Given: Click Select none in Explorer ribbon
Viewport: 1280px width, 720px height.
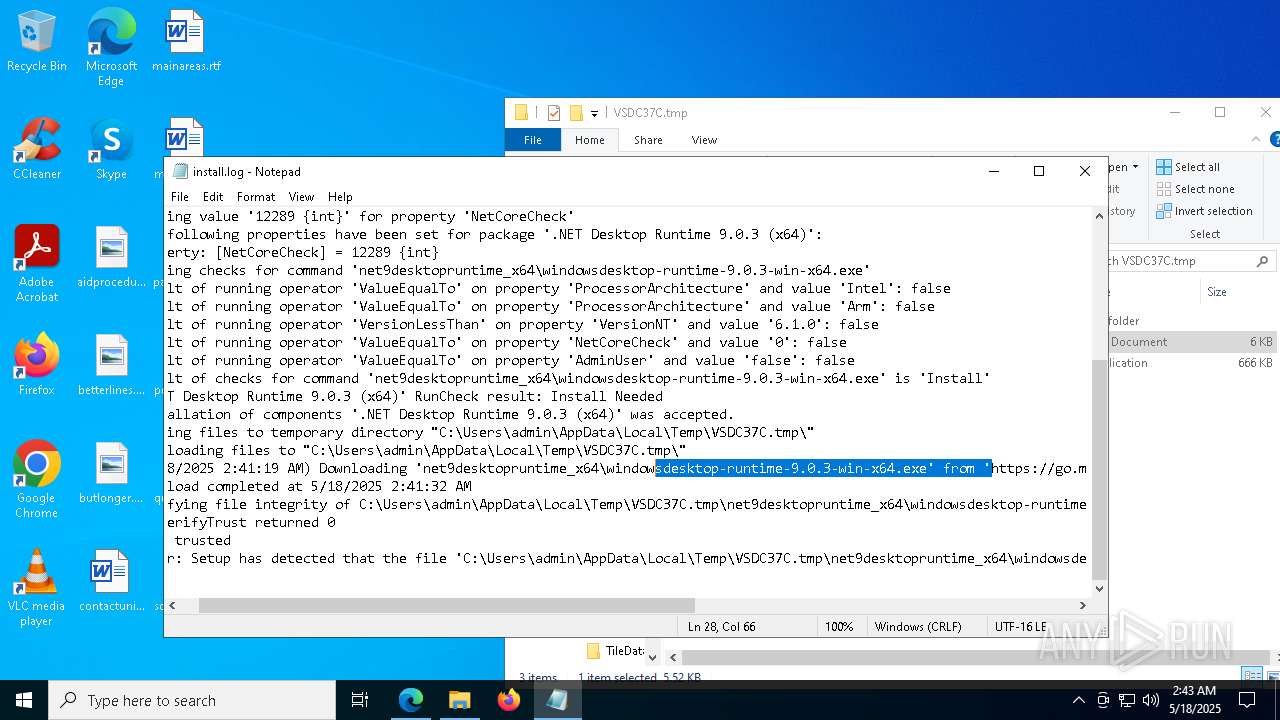Looking at the screenshot, I should click(1195, 189).
